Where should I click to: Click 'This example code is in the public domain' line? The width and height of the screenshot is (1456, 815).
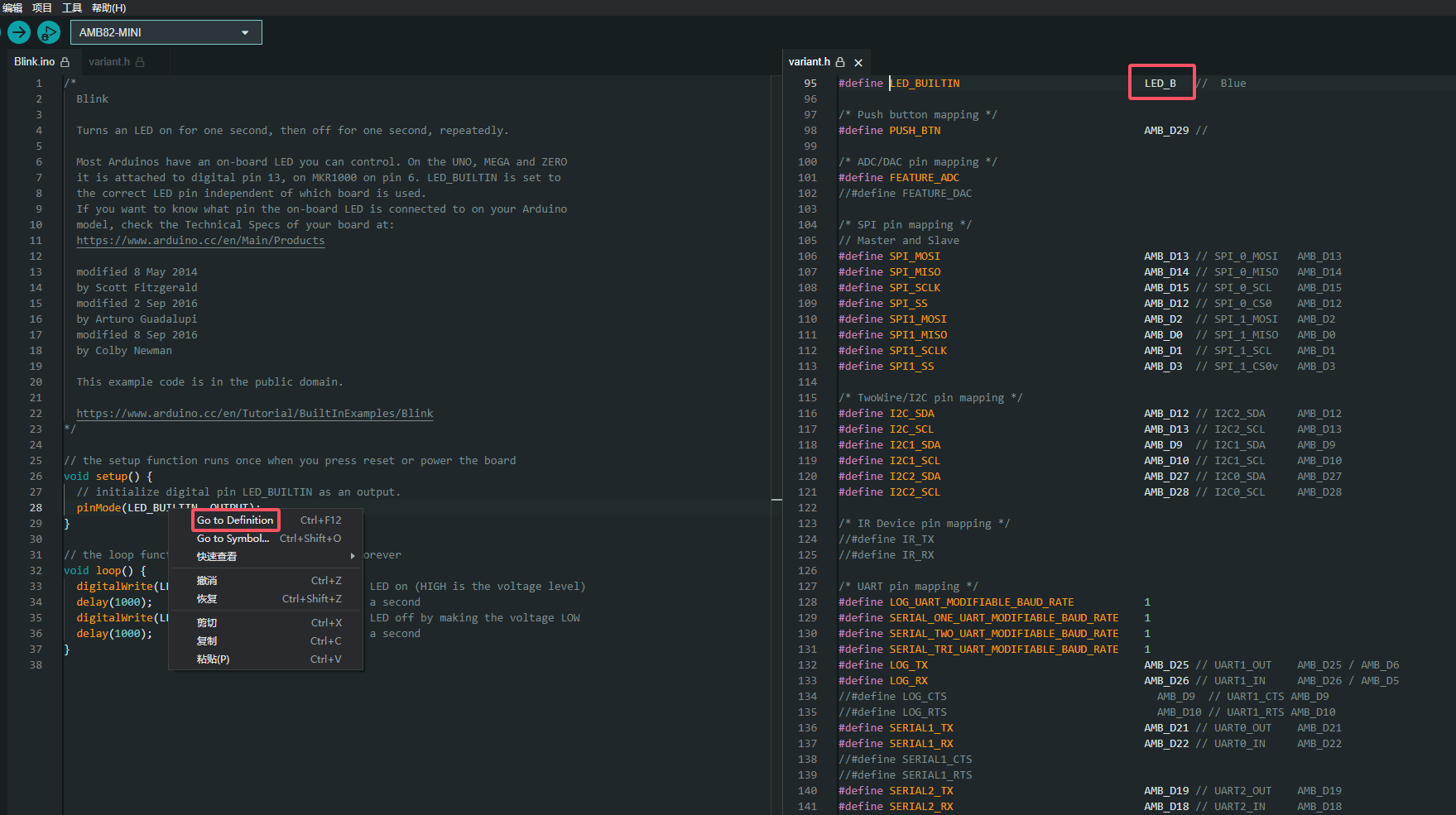click(210, 382)
